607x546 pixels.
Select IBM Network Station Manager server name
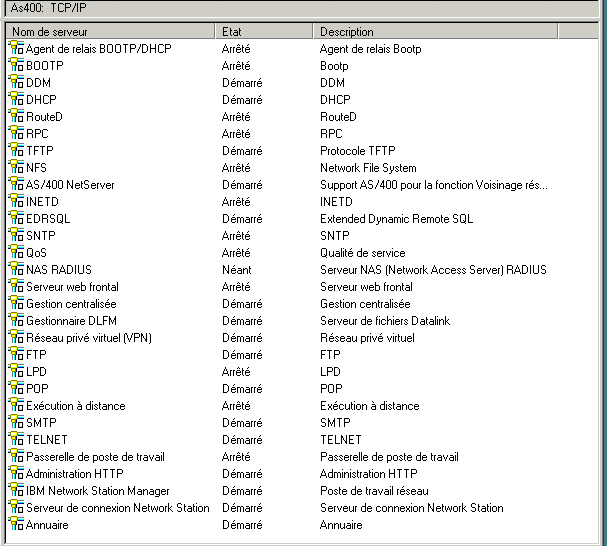coord(98,491)
